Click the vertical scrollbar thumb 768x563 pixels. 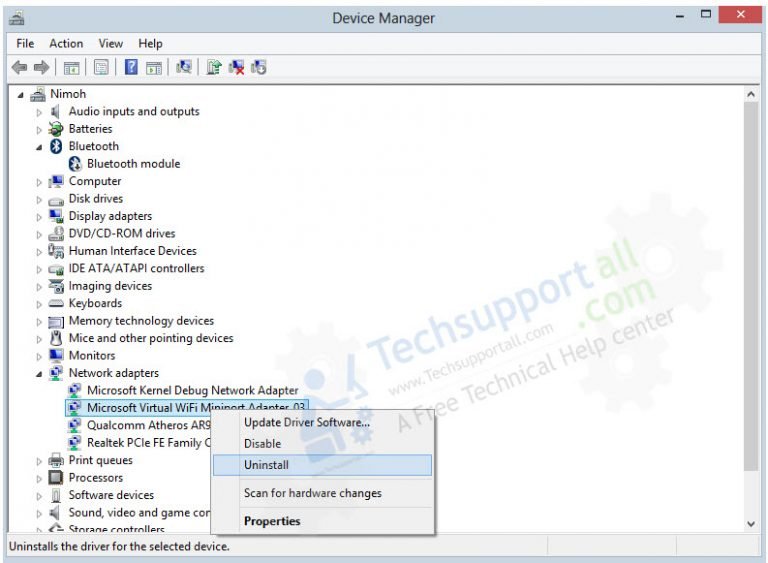point(750,287)
